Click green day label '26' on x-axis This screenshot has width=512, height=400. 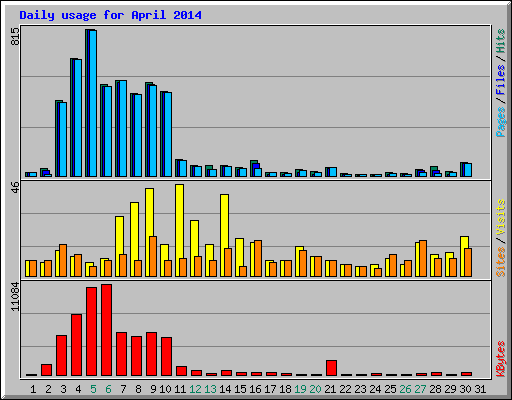pos(405,389)
